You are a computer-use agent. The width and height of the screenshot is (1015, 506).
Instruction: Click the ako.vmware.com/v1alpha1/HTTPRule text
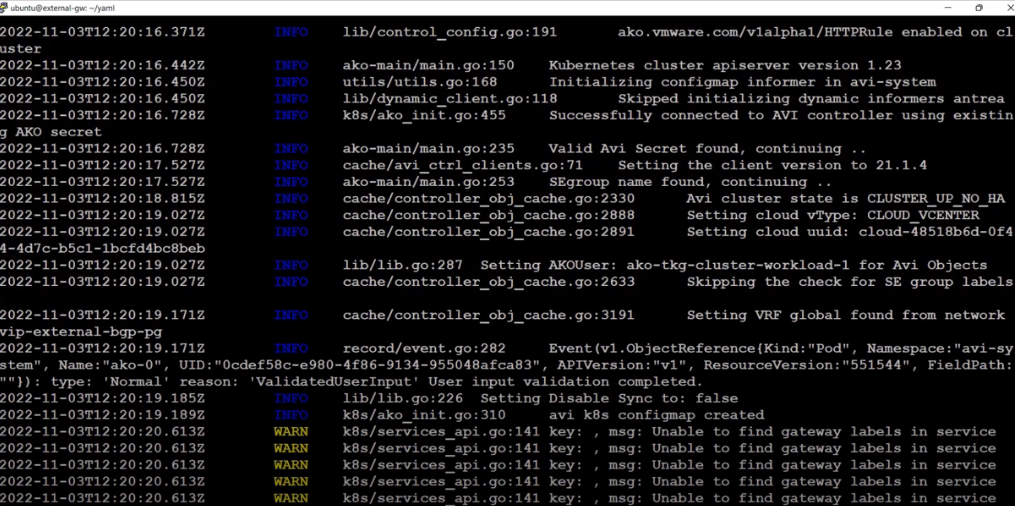click(756, 32)
